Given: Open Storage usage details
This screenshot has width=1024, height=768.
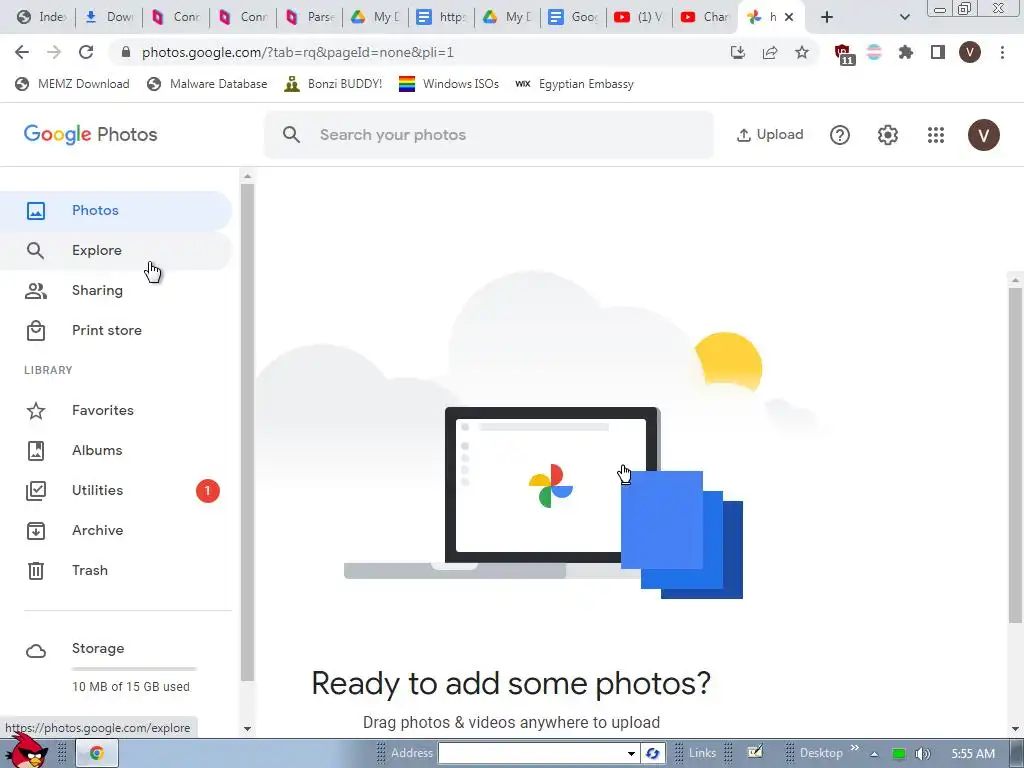Looking at the screenshot, I should pyautogui.click(x=116, y=665).
